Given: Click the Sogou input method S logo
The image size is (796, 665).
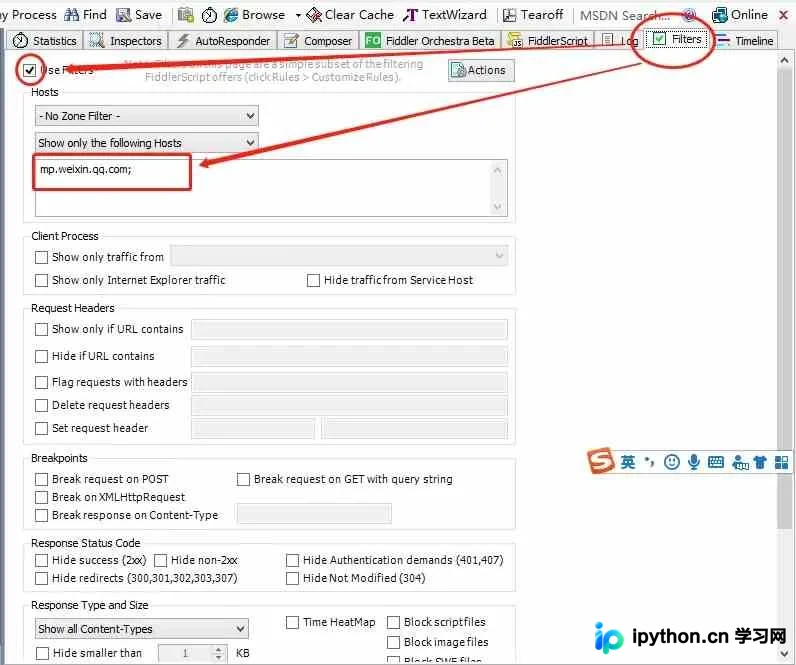Looking at the screenshot, I should [600, 461].
